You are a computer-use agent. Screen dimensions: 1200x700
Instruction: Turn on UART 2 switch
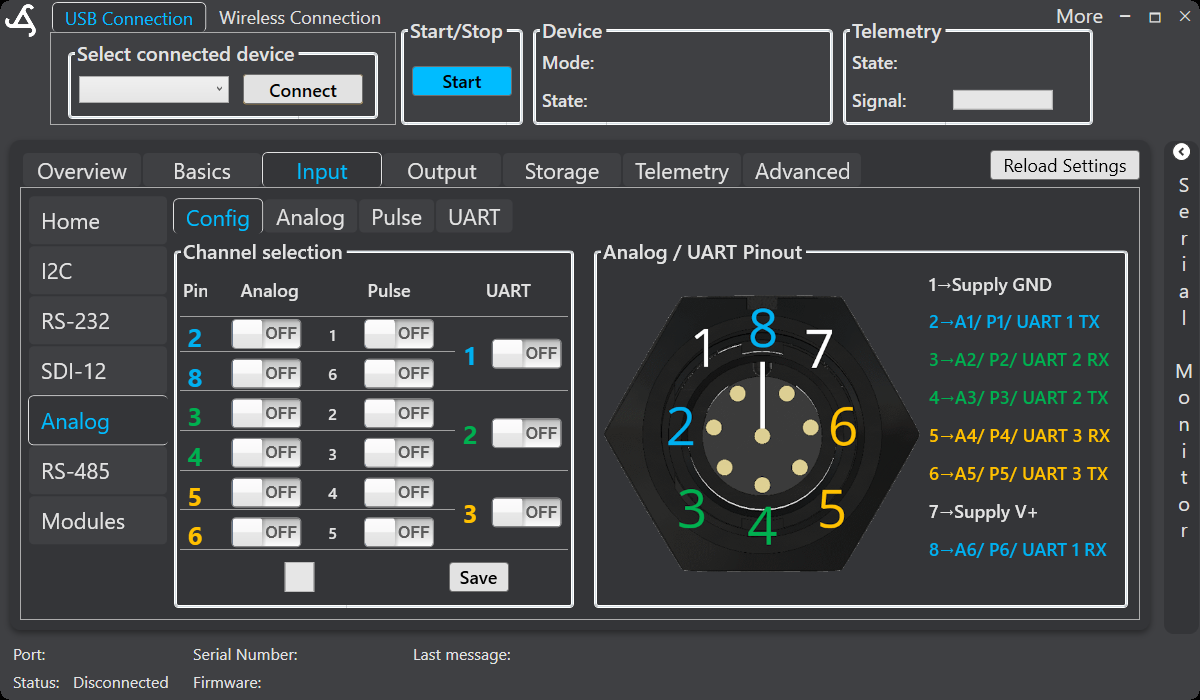click(527, 433)
